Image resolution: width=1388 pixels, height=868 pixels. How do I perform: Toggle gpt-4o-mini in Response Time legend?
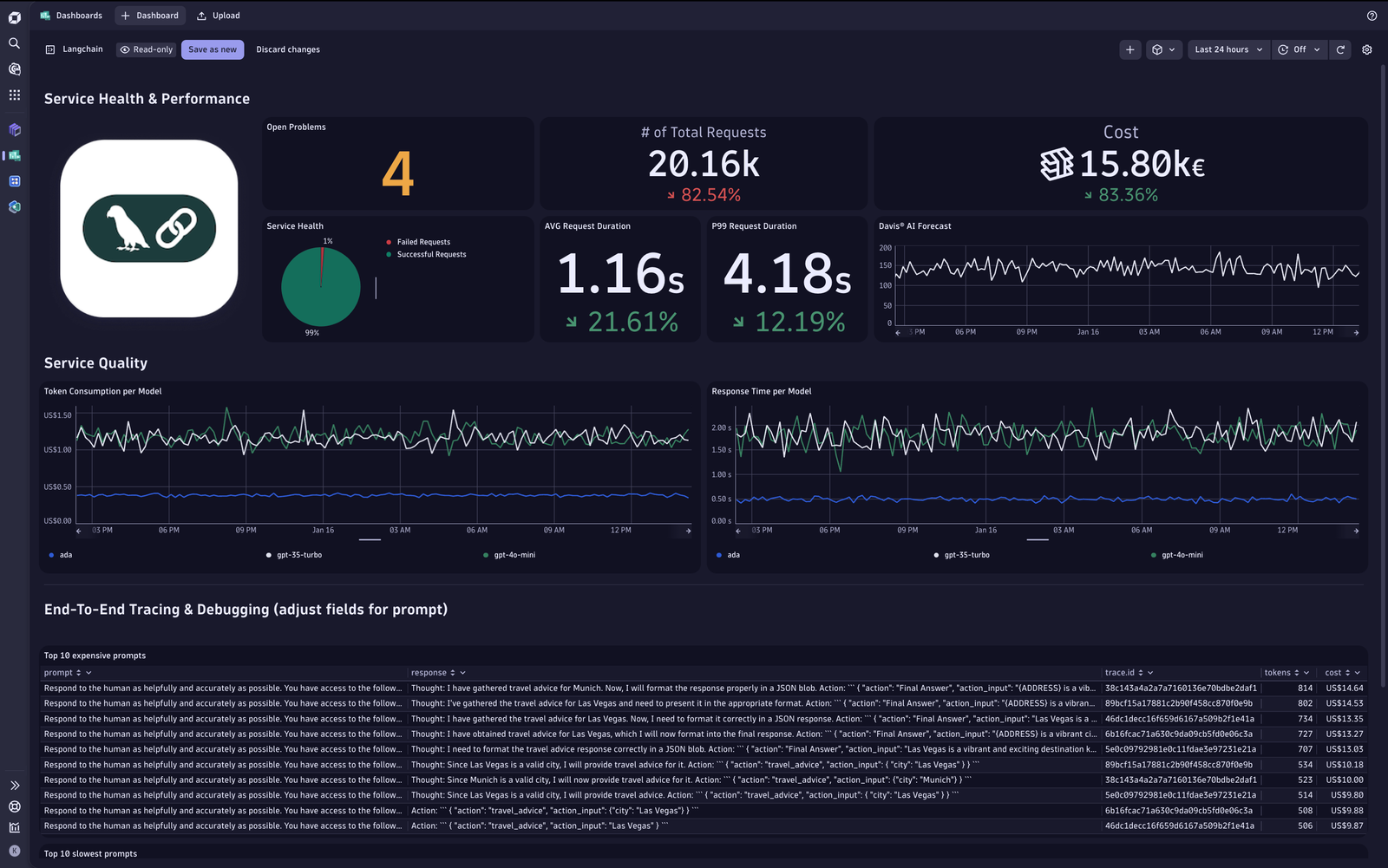[1177, 555]
